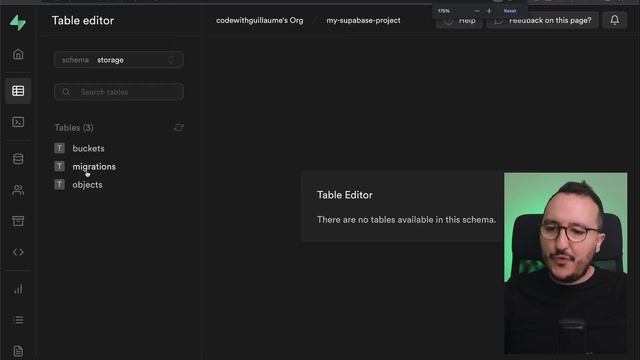This screenshot has width=640, height=360.
Task: Open the Edge Functions code brackets icon
Action: coord(18,252)
